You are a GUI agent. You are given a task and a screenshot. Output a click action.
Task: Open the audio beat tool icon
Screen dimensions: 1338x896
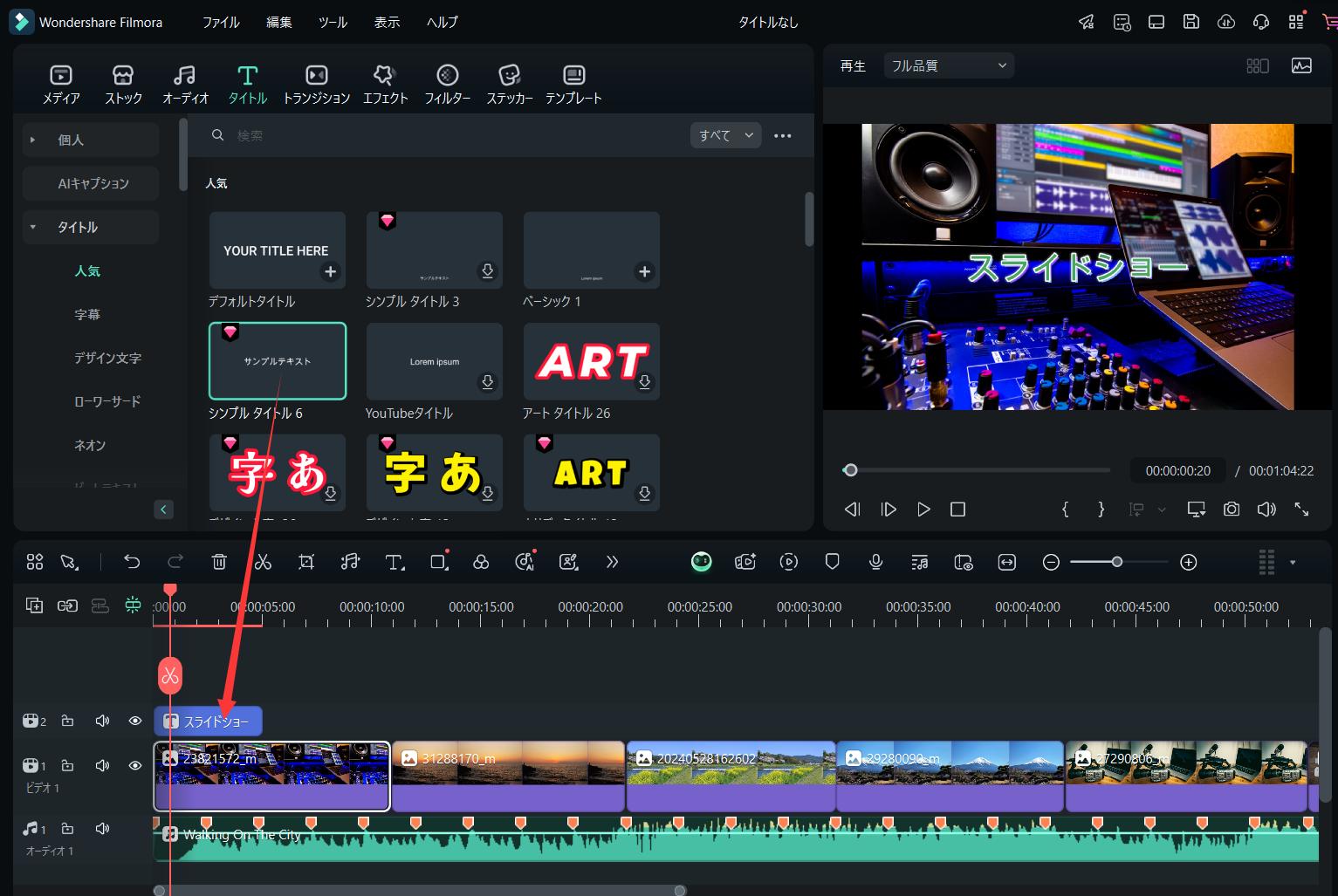[x=350, y=562]
